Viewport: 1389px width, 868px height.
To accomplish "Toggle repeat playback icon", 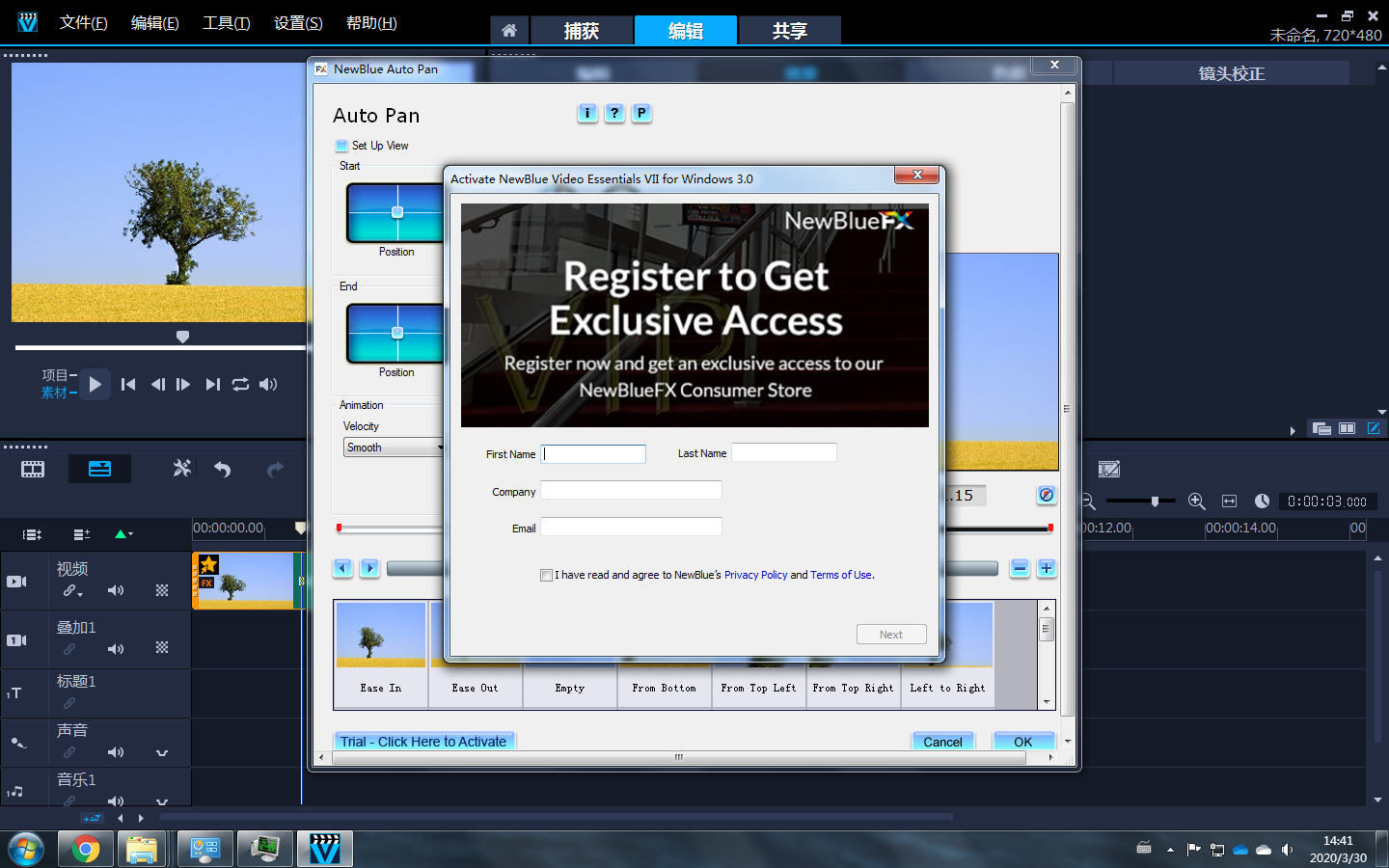I will (240, 384).
